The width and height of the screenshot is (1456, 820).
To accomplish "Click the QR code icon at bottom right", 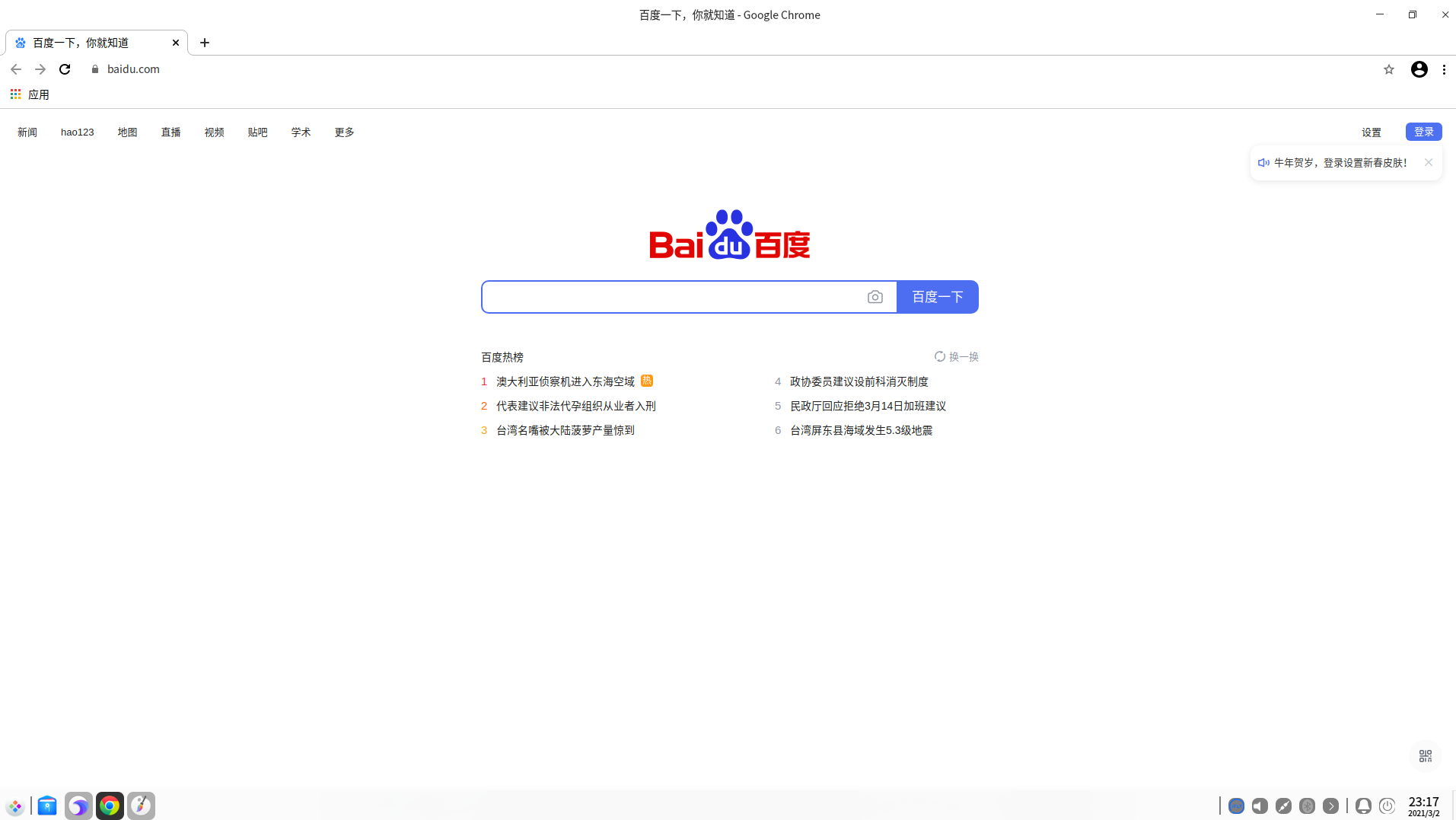I will 1426,756.
